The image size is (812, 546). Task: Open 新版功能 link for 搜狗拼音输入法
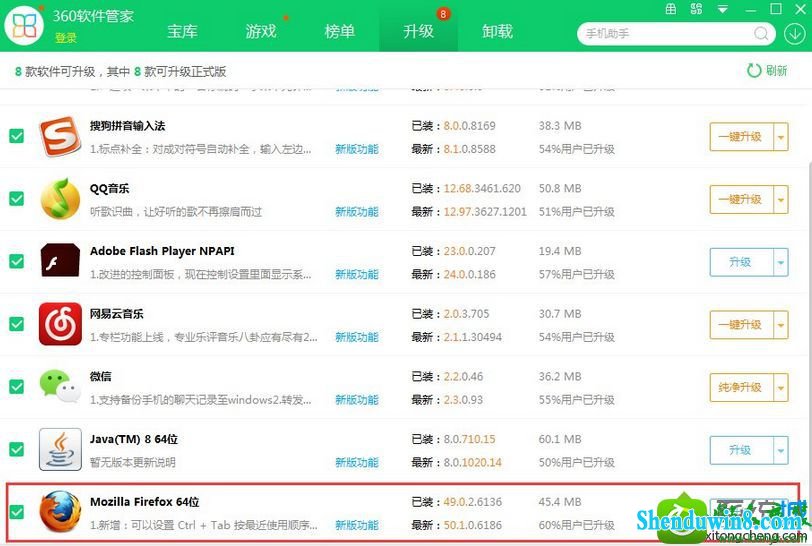click(357, 149)
